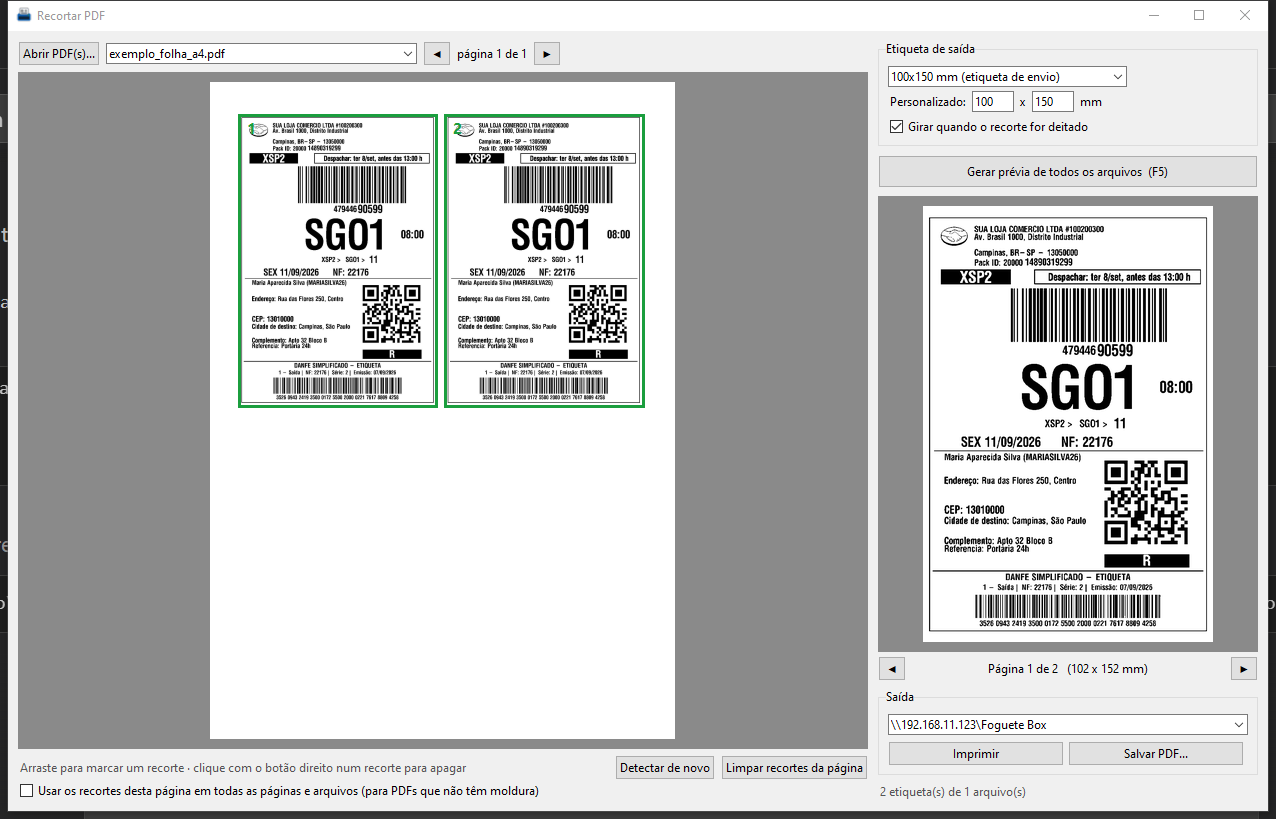The height and width of the screenshot is (819, 1276).
Task: Maximize the Recortar PDF window
Action: coord(1199,15)
